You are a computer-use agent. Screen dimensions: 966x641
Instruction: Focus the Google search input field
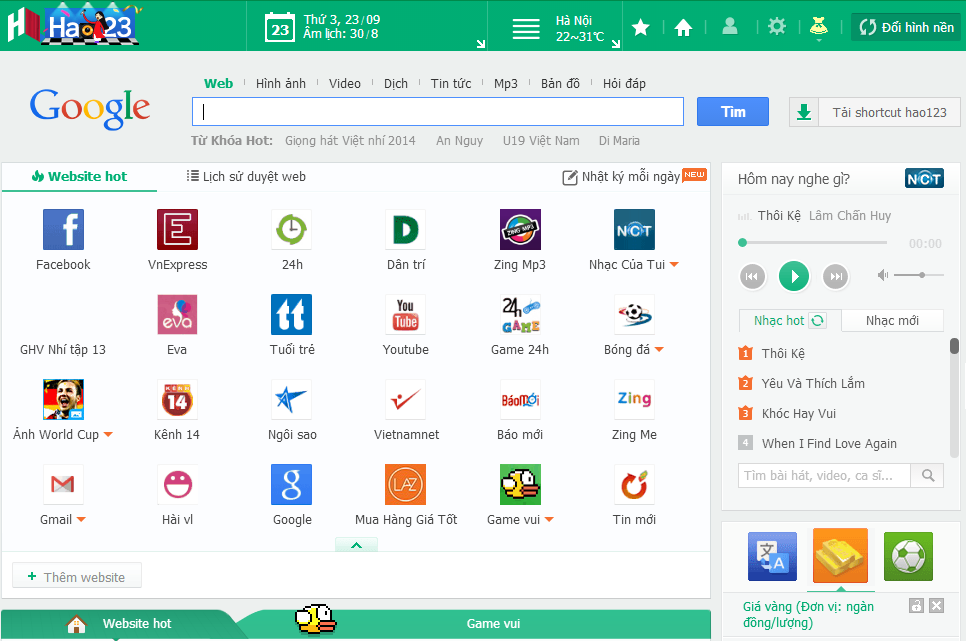click(437, 112)
